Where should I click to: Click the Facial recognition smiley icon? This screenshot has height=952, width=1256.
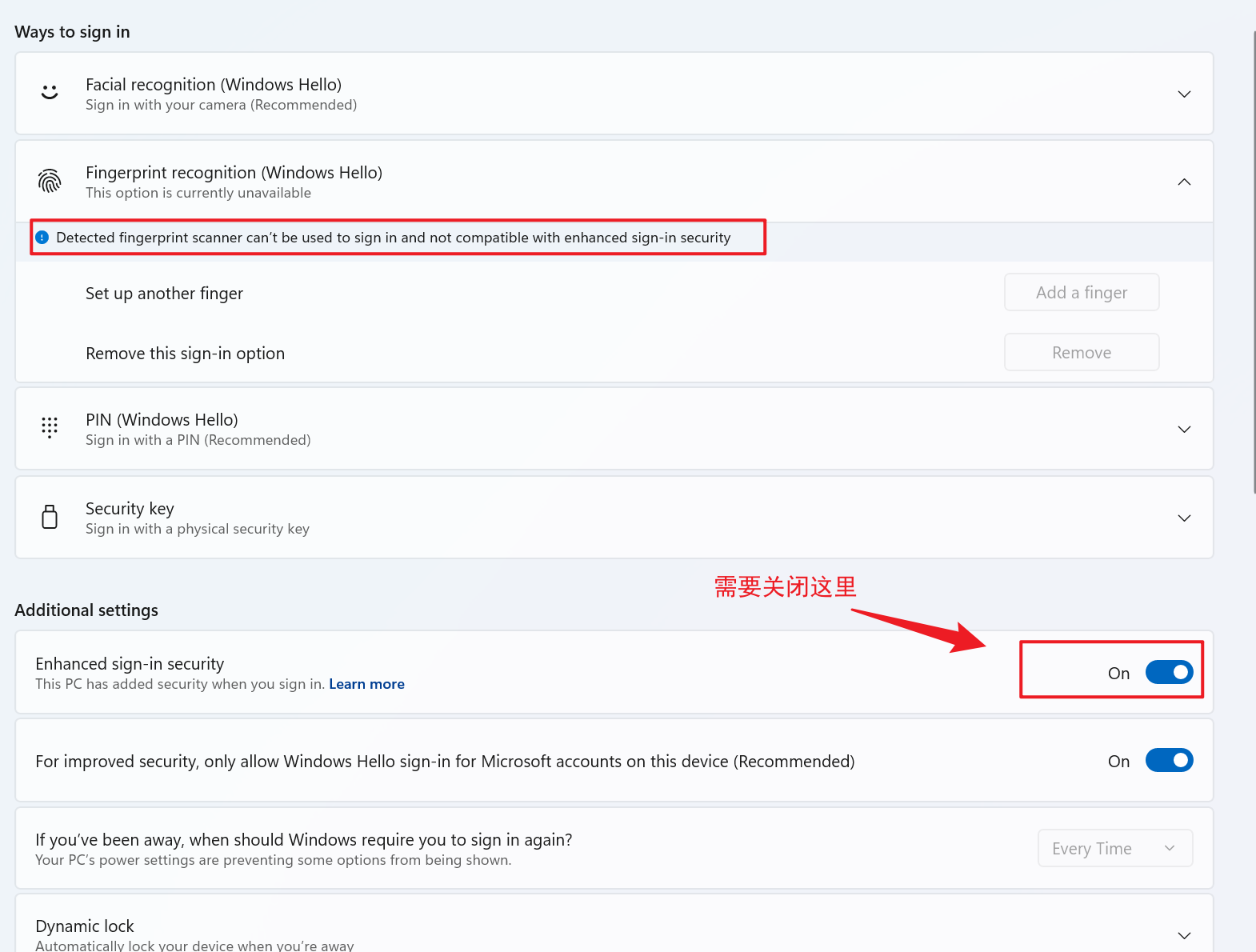(50, 93)
